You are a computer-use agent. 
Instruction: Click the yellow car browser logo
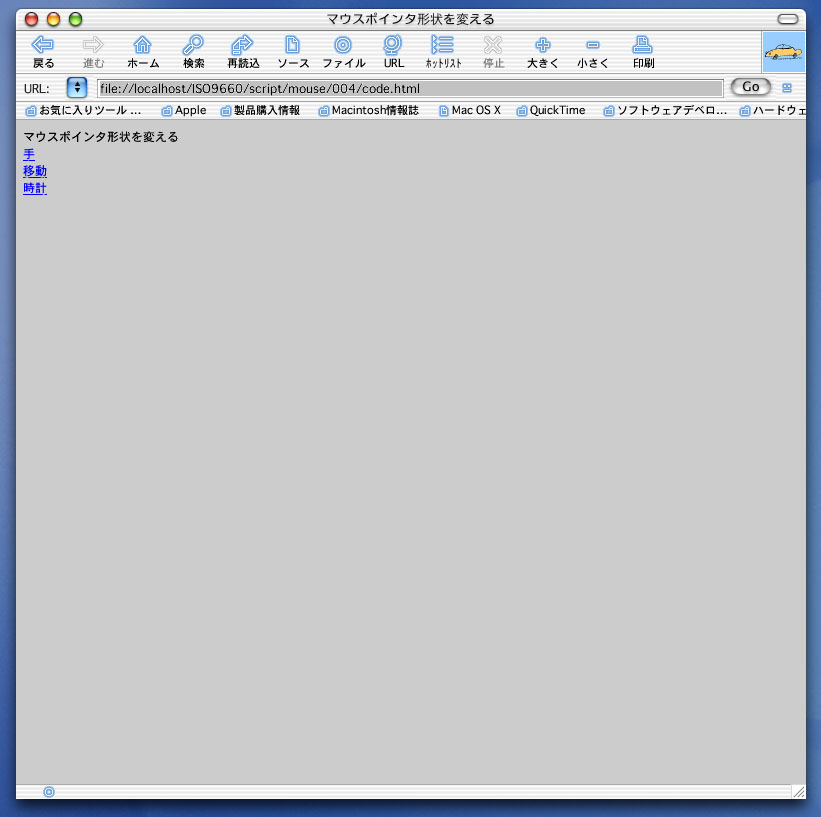tap(783, 52)
